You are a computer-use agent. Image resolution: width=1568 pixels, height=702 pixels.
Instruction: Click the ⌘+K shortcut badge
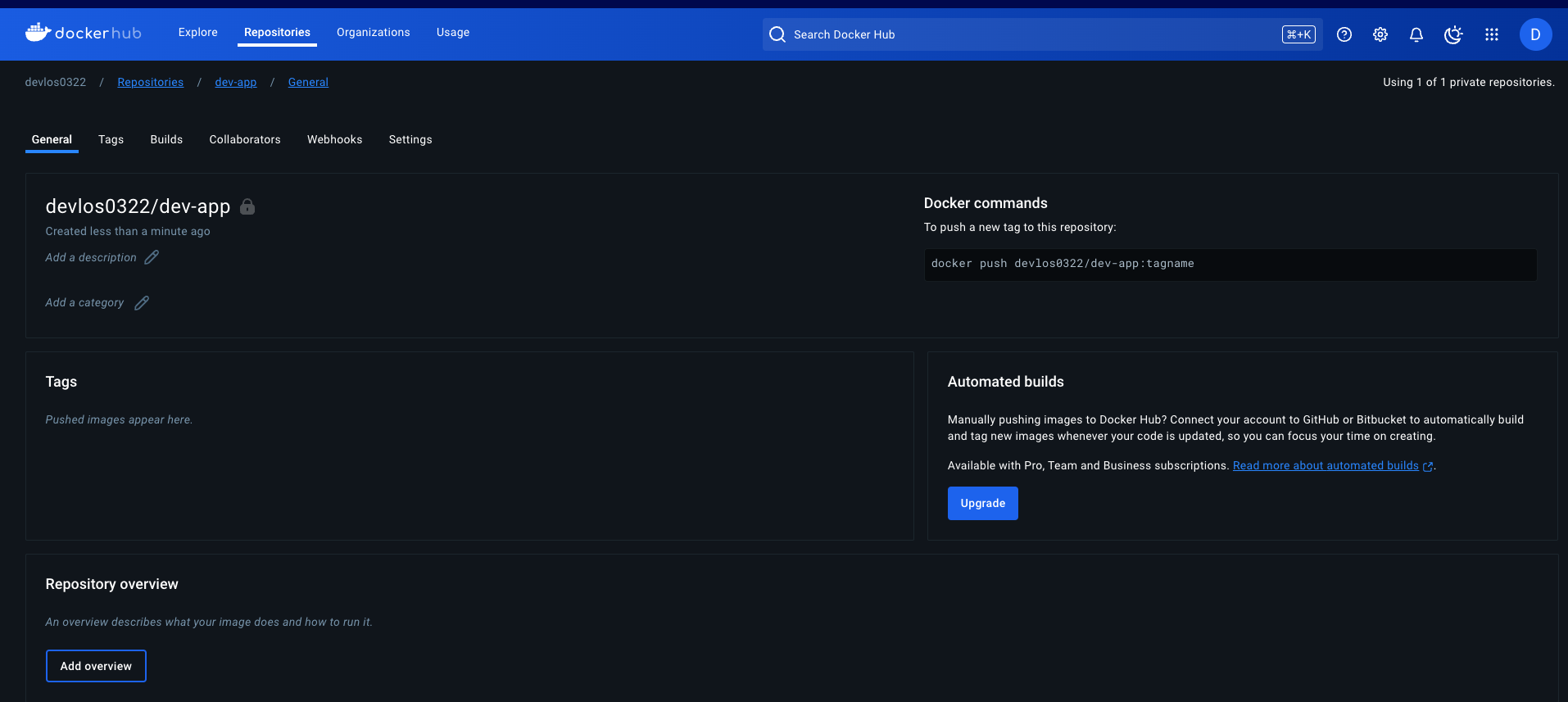1298,34
